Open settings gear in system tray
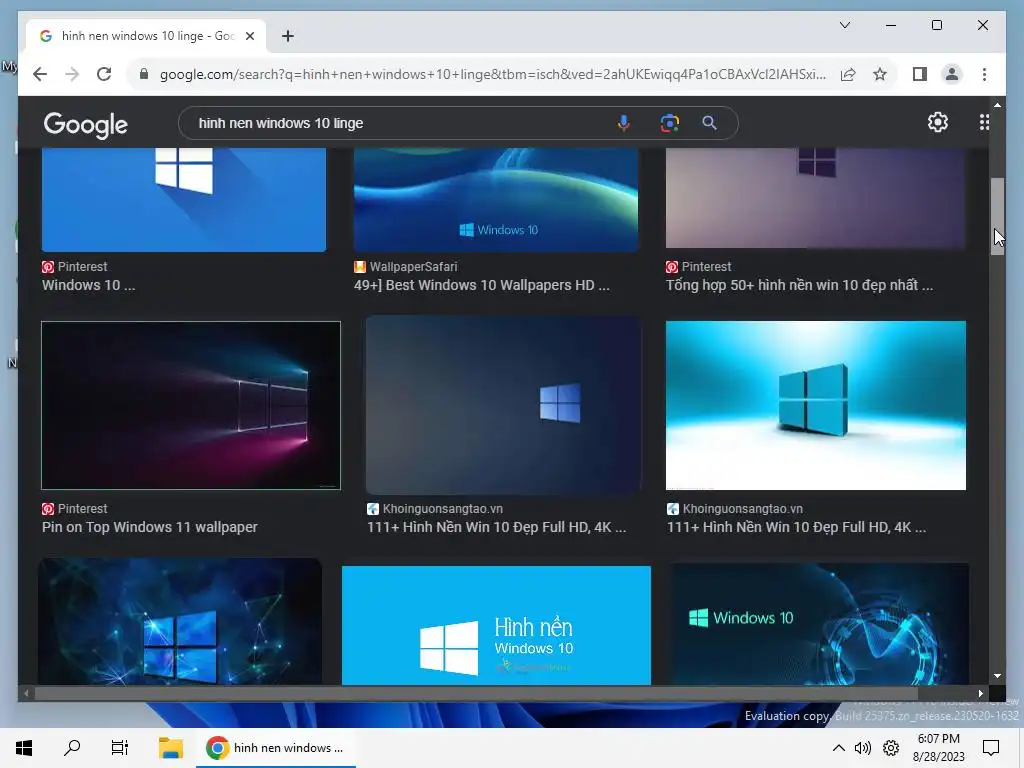Viewport: 1024px width, 768px height. click(891, 748)
